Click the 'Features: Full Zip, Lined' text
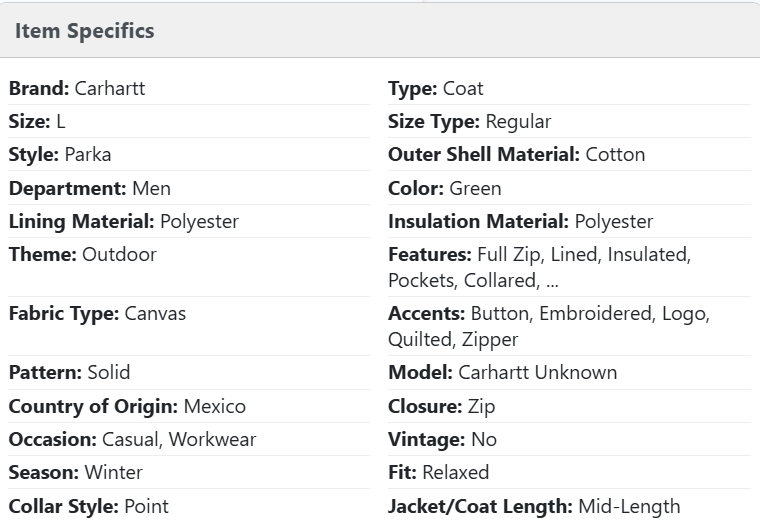Image resolution: width=760 pixels, height=531 pixels. (x=492, y=254)
